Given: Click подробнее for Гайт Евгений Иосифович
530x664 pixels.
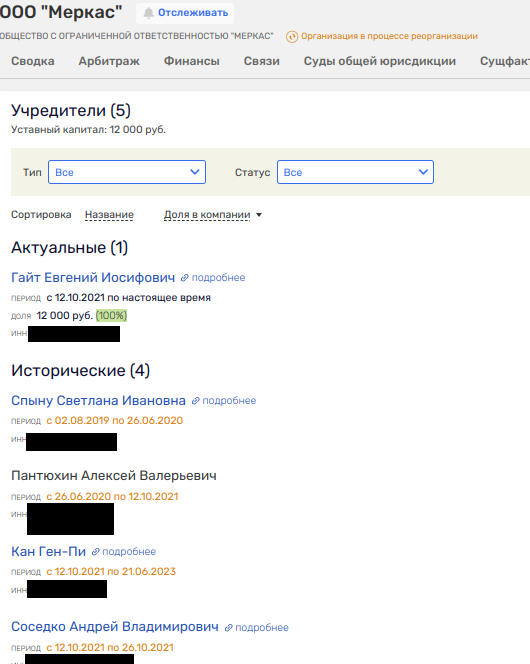Looking at the screenshot, I should point(218,278).
